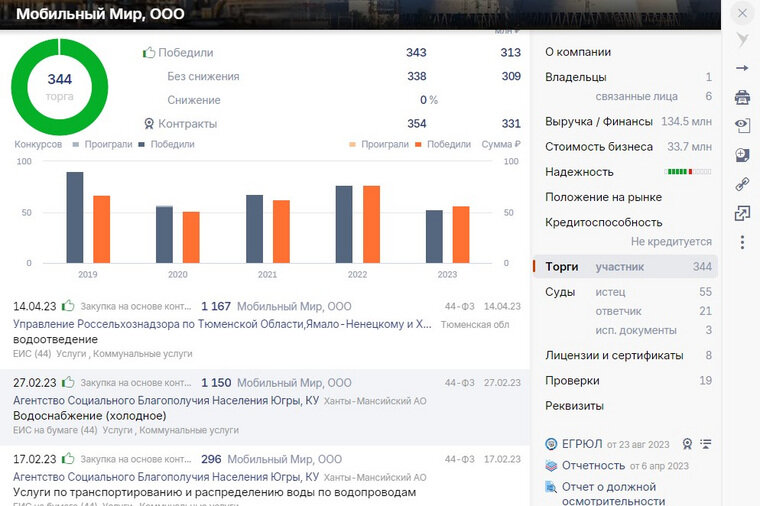Click the Надежность reliability indicator bar
This screenshot has width=760, height=506.
tap(688, 172)
